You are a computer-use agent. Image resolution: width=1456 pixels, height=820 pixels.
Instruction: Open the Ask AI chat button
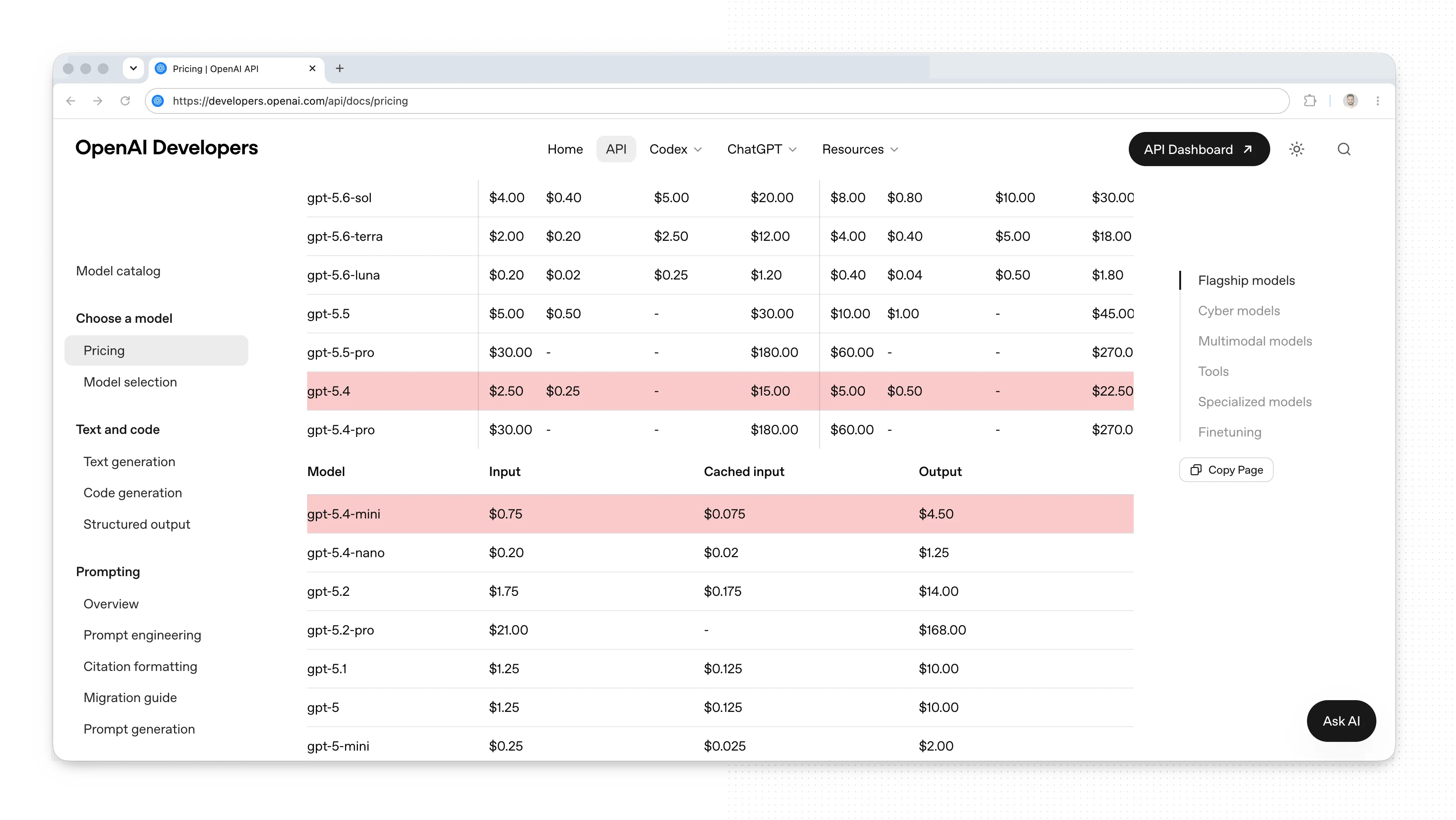pyautogui.click(x=1341, y=721)
